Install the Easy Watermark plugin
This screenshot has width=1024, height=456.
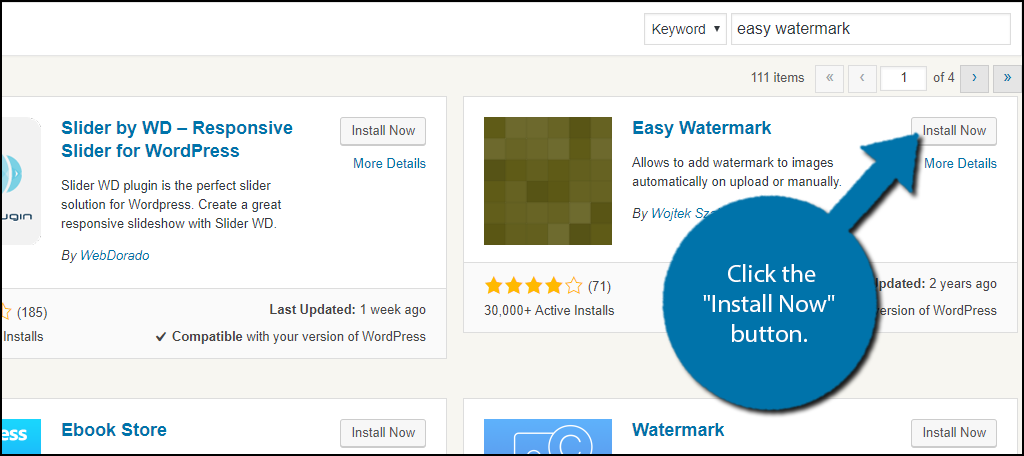click(953, 131)
